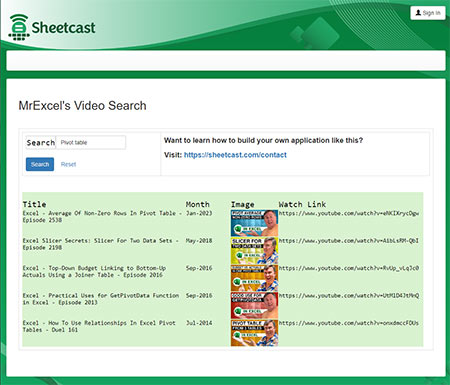
Task: Click the Watch Link column header
Action: coord(302,204)
